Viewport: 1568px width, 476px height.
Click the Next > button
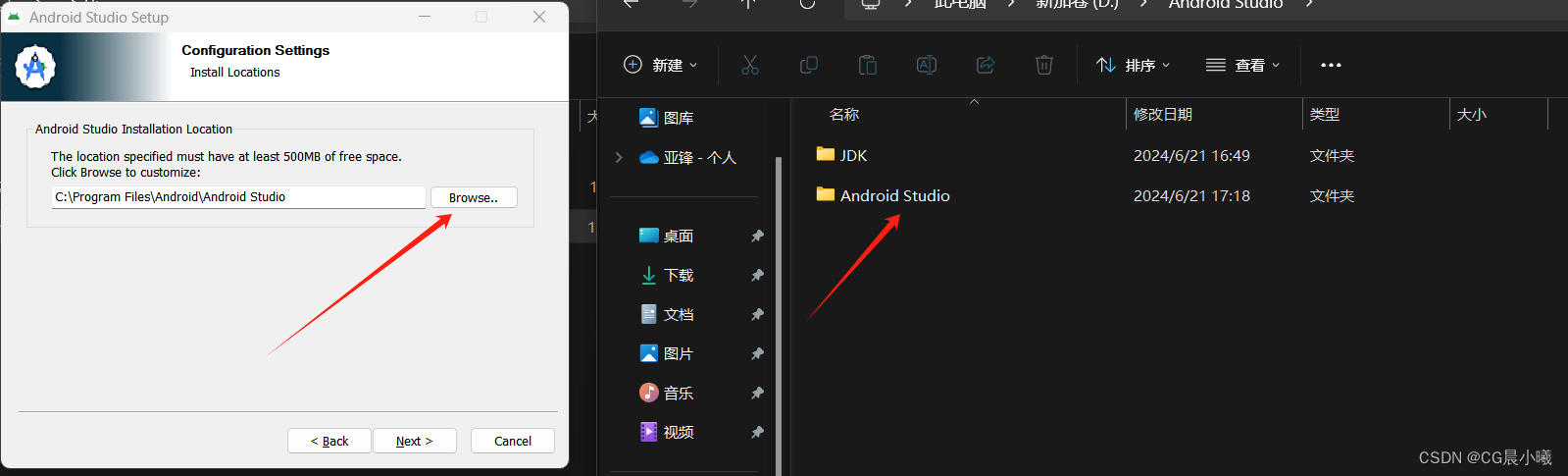pyautogui.click(x=415, y=441)
